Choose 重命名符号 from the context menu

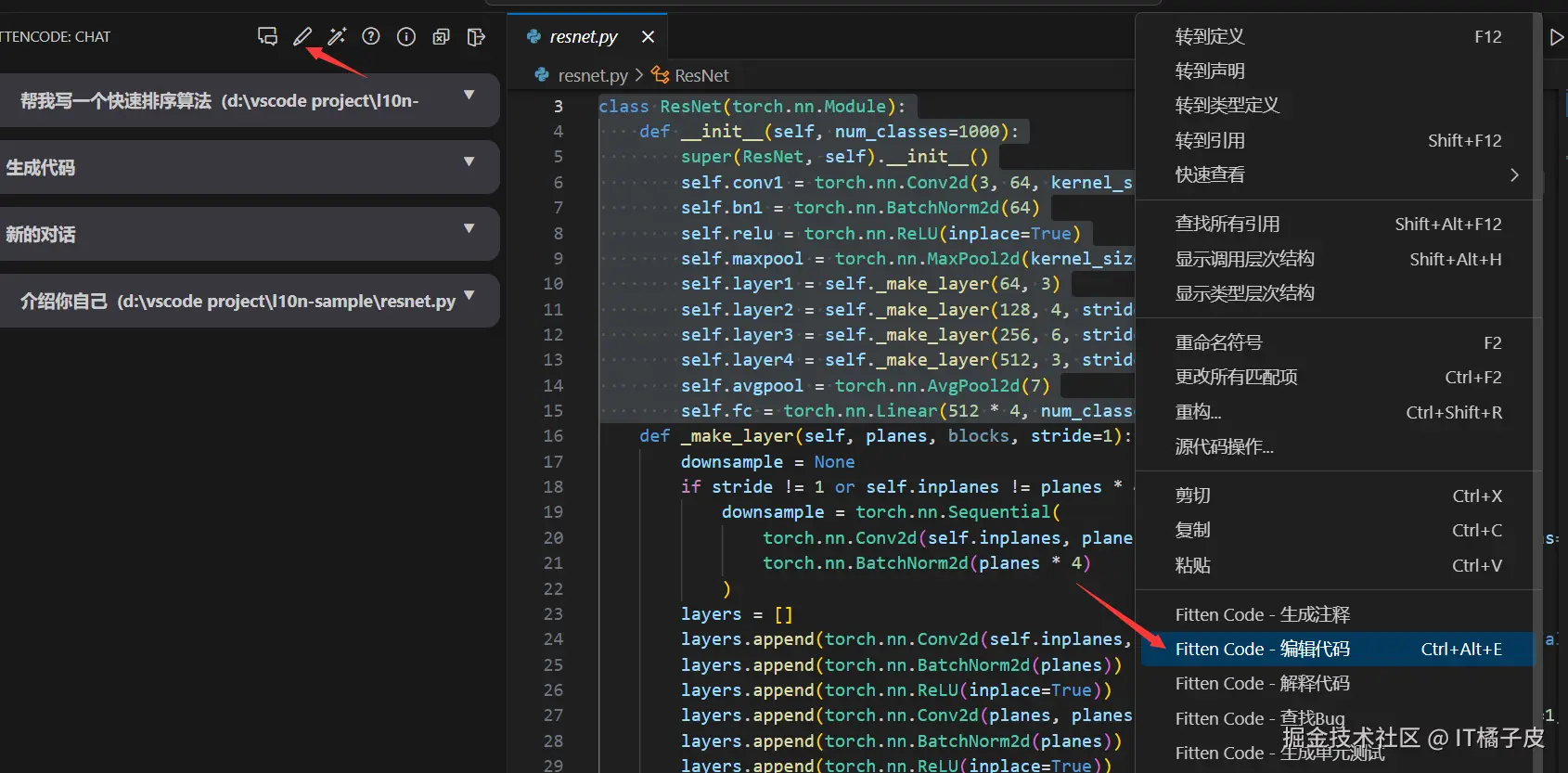[1338, 342]
